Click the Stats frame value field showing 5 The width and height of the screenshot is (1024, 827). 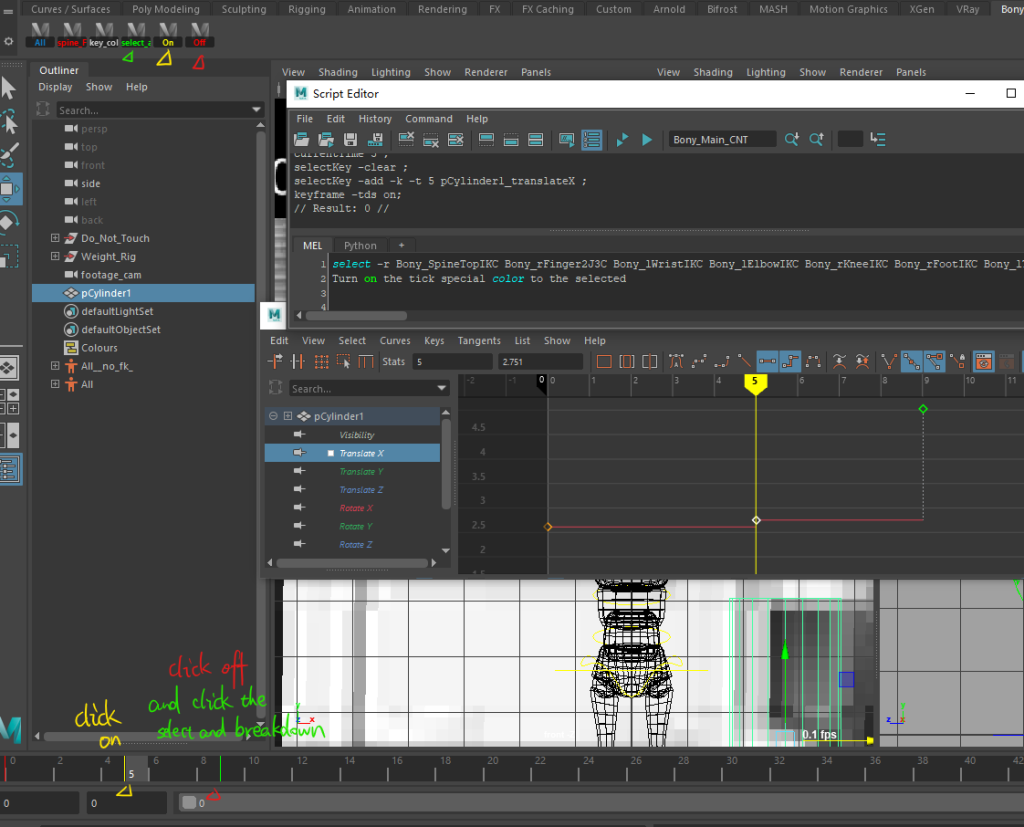coord(452,362)
